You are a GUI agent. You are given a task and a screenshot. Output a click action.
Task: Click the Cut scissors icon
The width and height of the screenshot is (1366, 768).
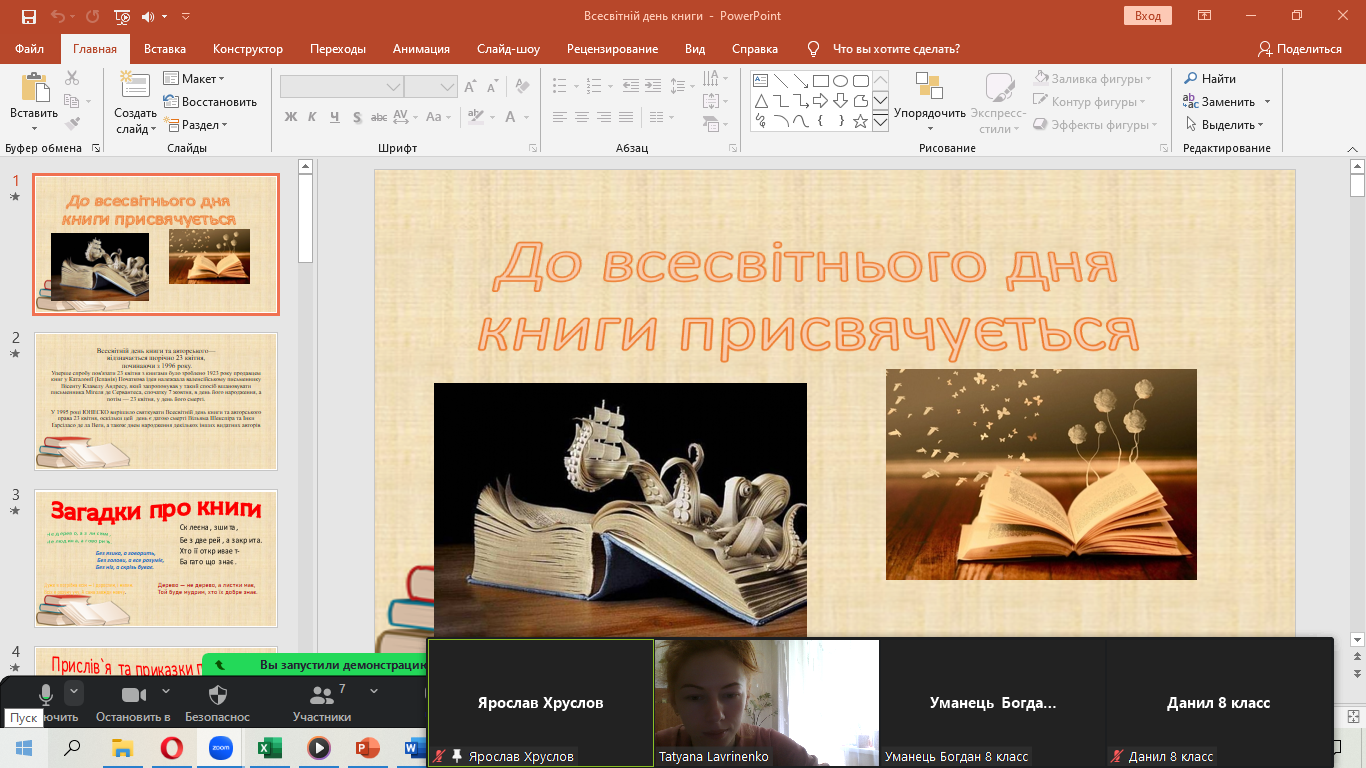(x=72, y=78)
